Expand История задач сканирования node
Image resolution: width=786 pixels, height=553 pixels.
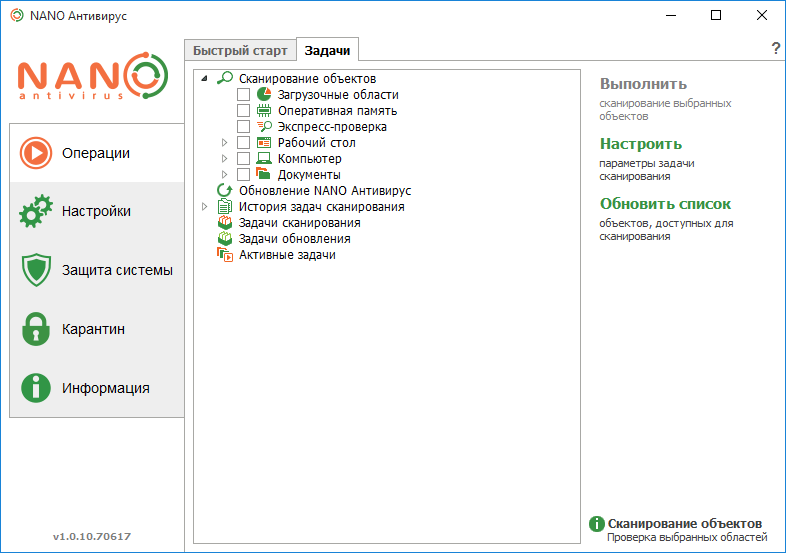point(204,207)
